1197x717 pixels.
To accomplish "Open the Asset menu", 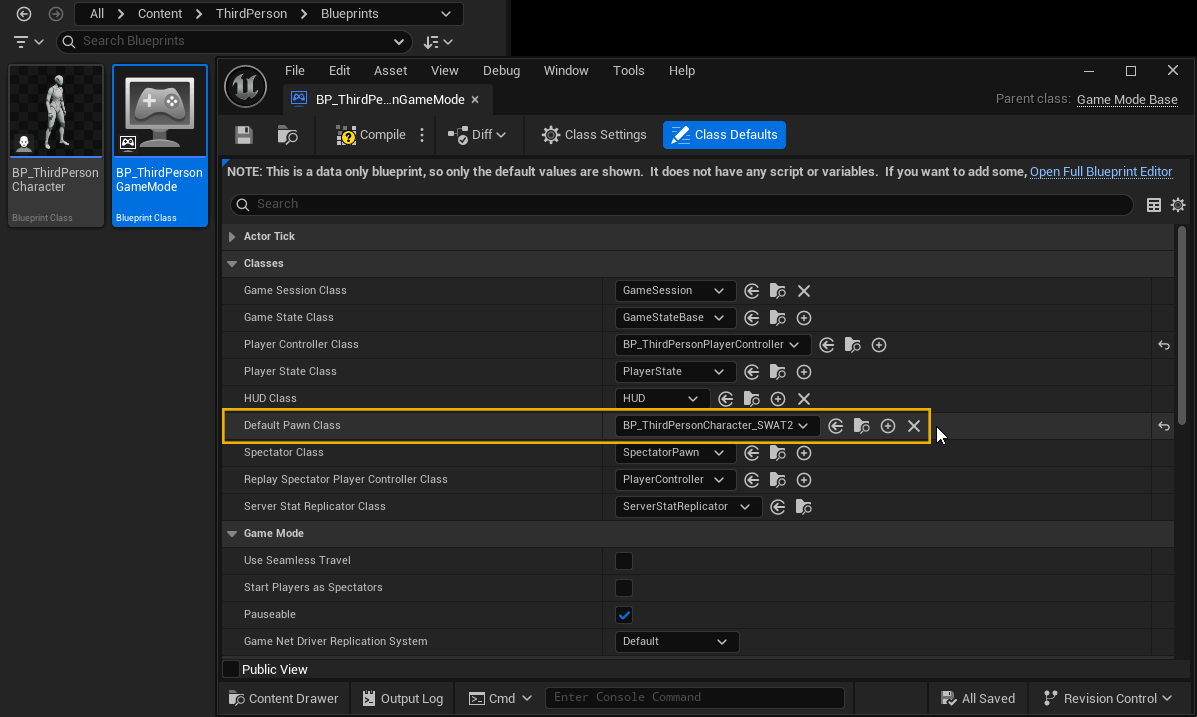I will click(390, 71).
